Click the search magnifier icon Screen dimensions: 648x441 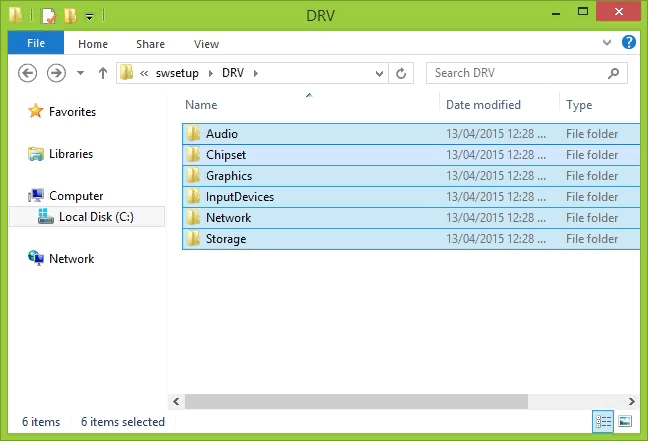[x=614, y=73]
